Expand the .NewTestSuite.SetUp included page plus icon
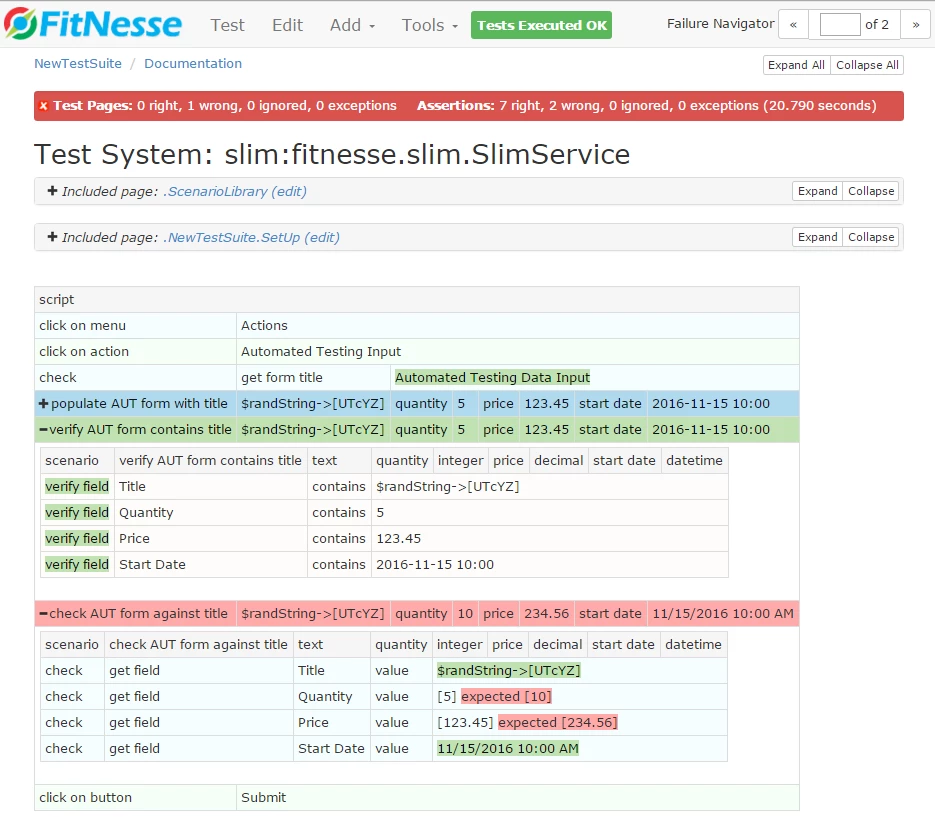The height and width of the screenshot is (818, 935). [52, 237]
